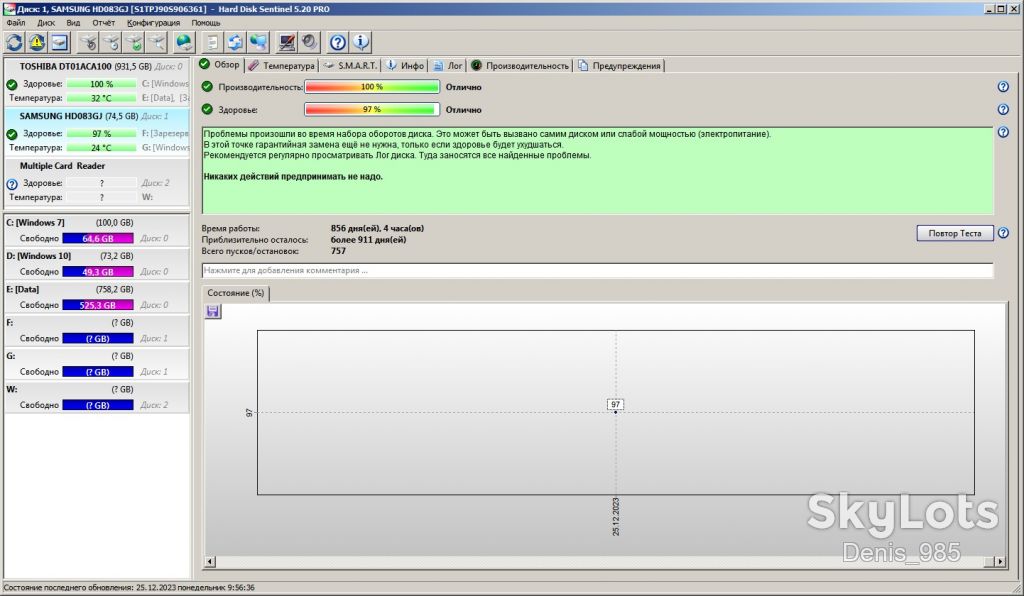This screenshot has height=596, width=1024.
Task: Click the help icon beside Повтор Теста
Action: 1004,233
